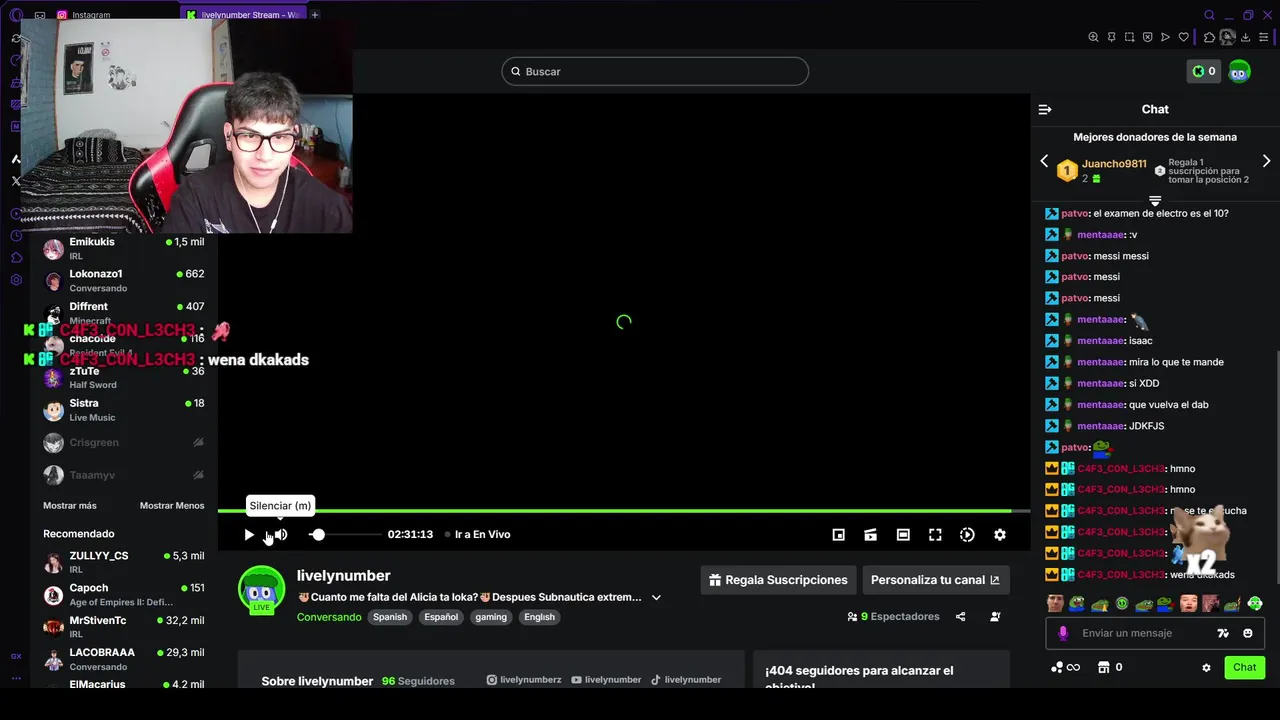Click the purple microphone icon in chat

[1063, 633]
